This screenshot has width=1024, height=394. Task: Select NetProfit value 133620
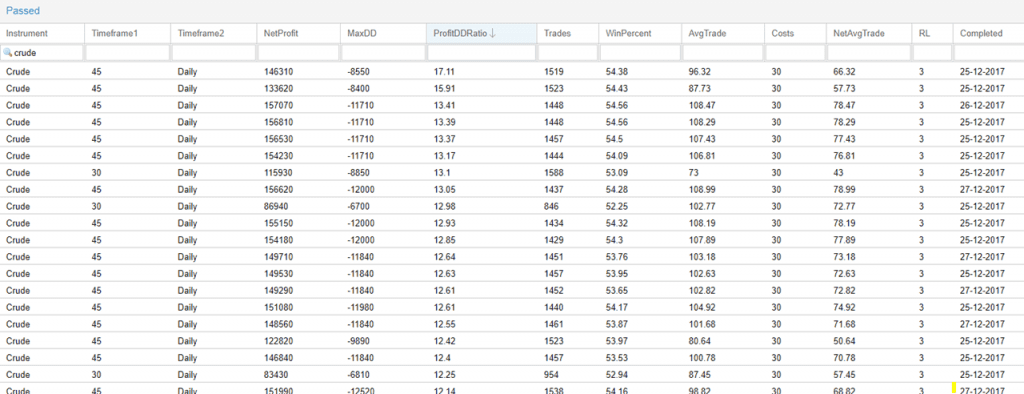coord(278,89)
